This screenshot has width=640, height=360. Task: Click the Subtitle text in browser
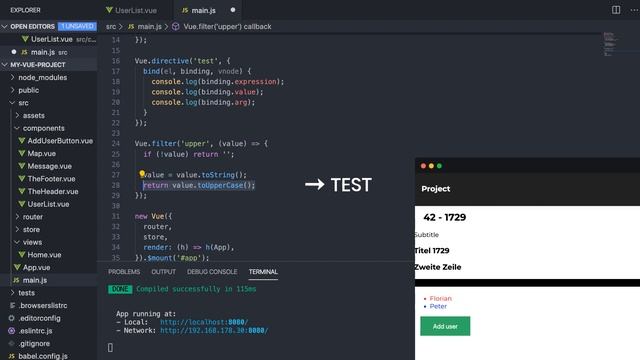click(x=427, y=235)
